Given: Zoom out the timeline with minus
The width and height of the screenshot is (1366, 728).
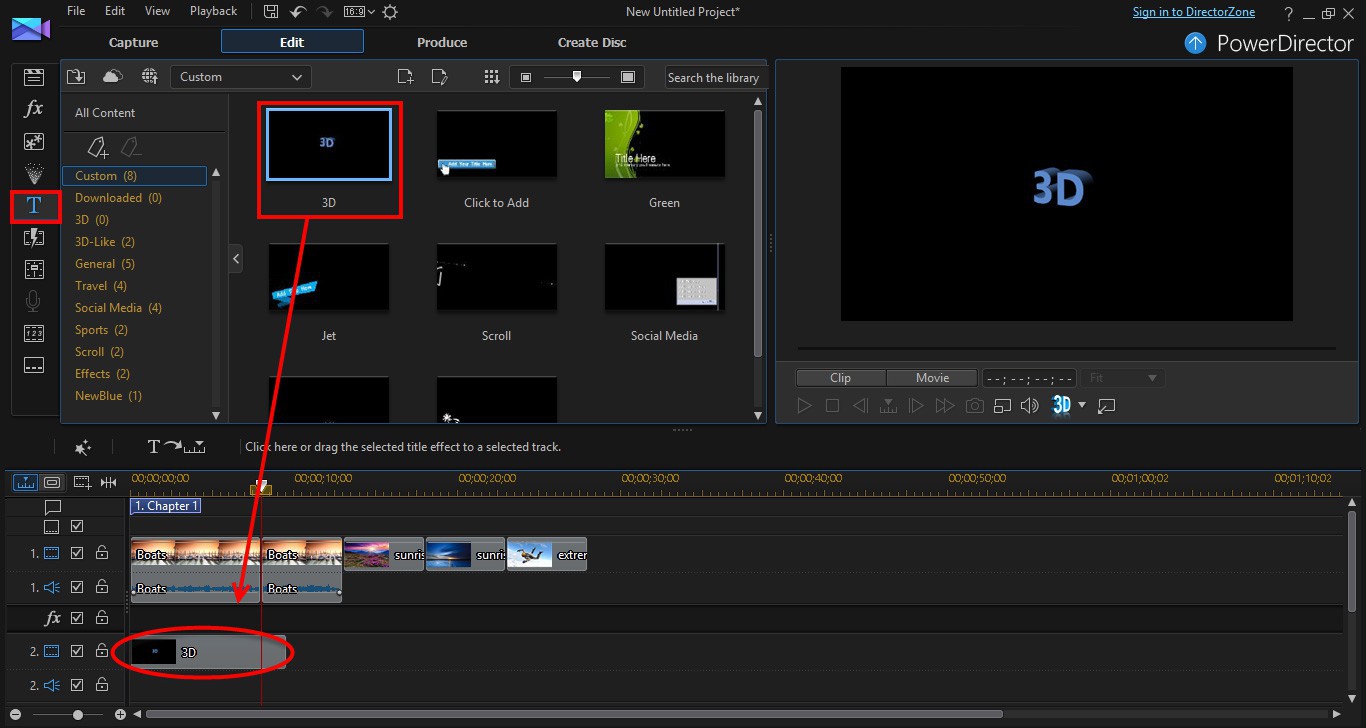Looking at the screenshot, I should click(15, 715).
